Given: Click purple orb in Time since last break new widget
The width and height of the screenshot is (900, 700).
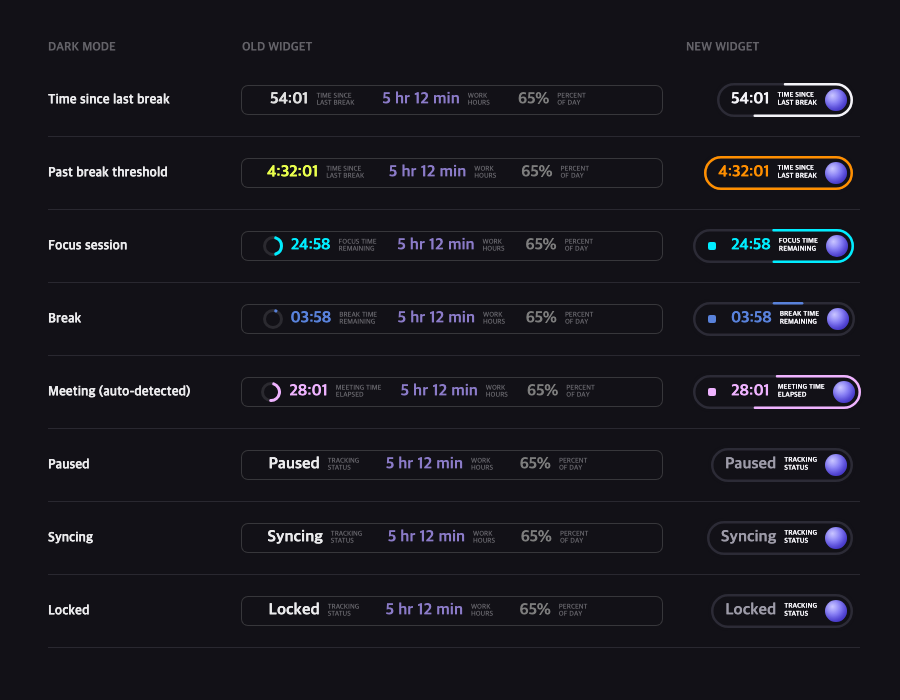Looking at the screenshot, I should [836, 100].
